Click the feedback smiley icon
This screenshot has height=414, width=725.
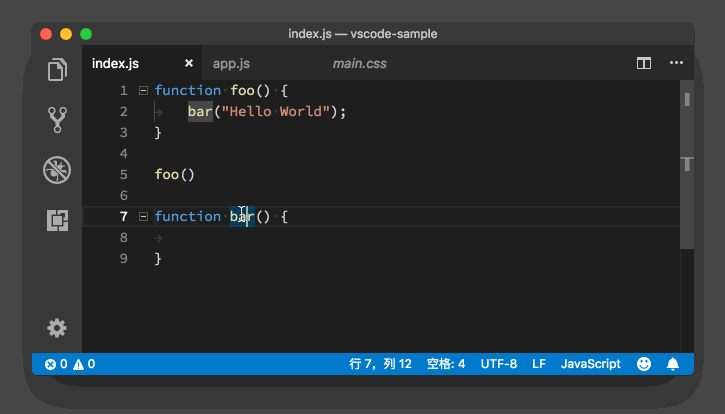point(645,364)
